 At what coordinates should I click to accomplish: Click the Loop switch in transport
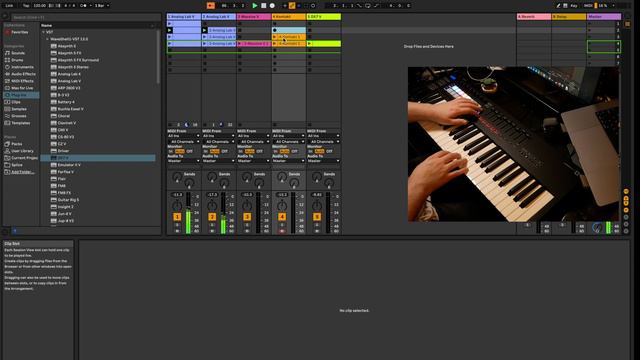[x=368, y=6]
